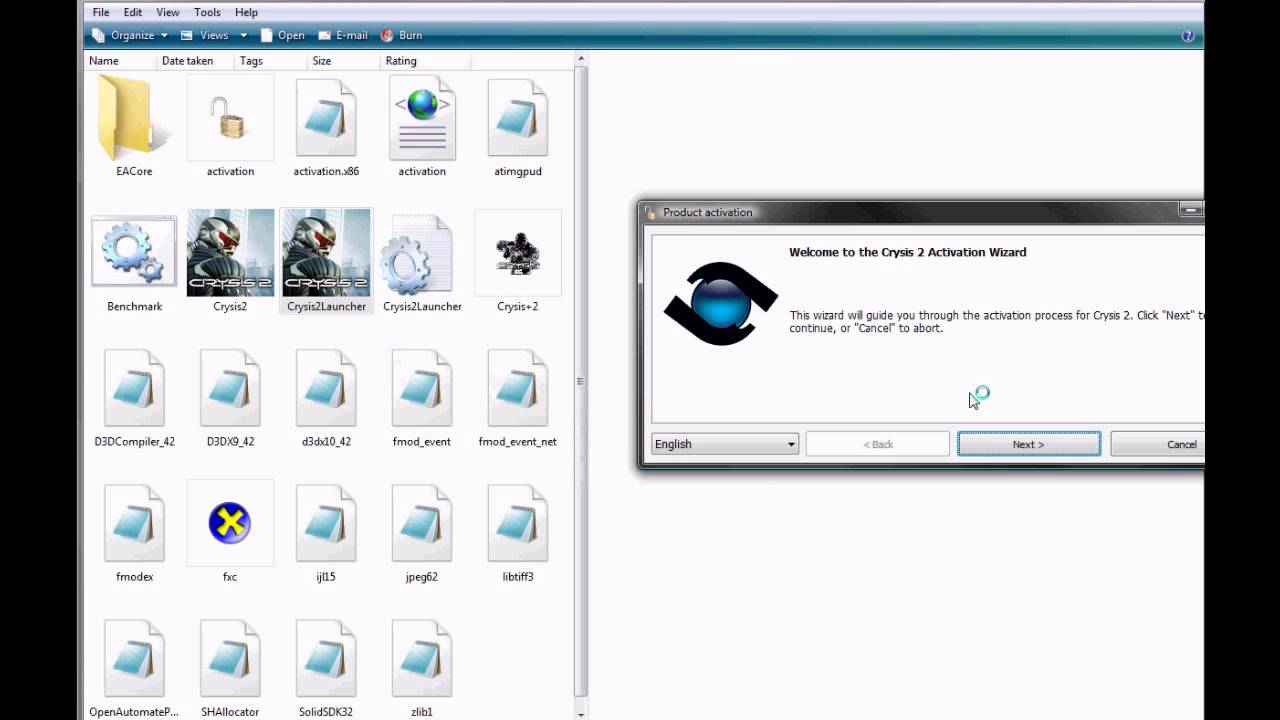Click Cancel in the activation wizard
Viewport: 1280px width, 720px height.
[x=1157, y=444]
